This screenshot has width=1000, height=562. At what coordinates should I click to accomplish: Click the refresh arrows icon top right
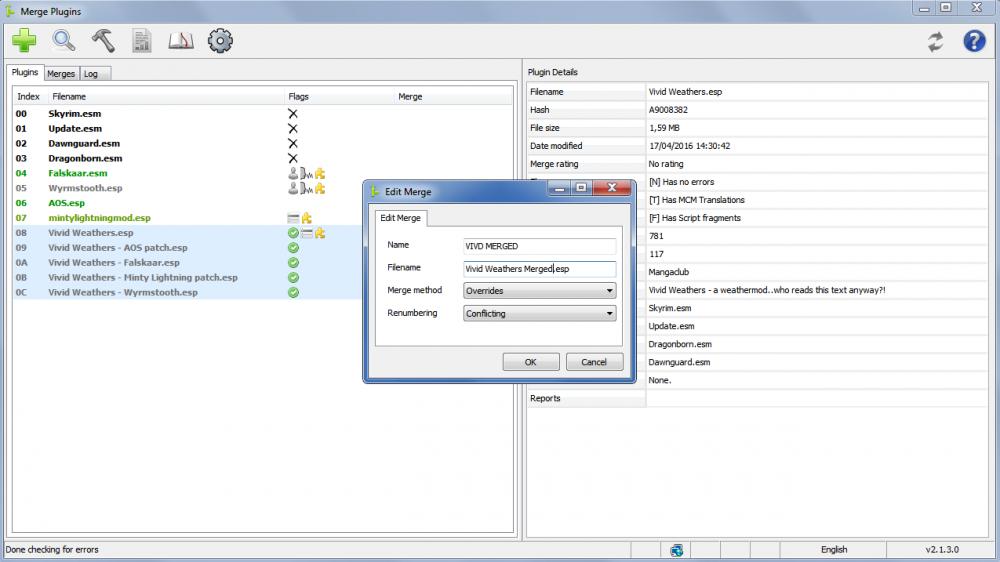pyautogui.click(x=936, y=41)
